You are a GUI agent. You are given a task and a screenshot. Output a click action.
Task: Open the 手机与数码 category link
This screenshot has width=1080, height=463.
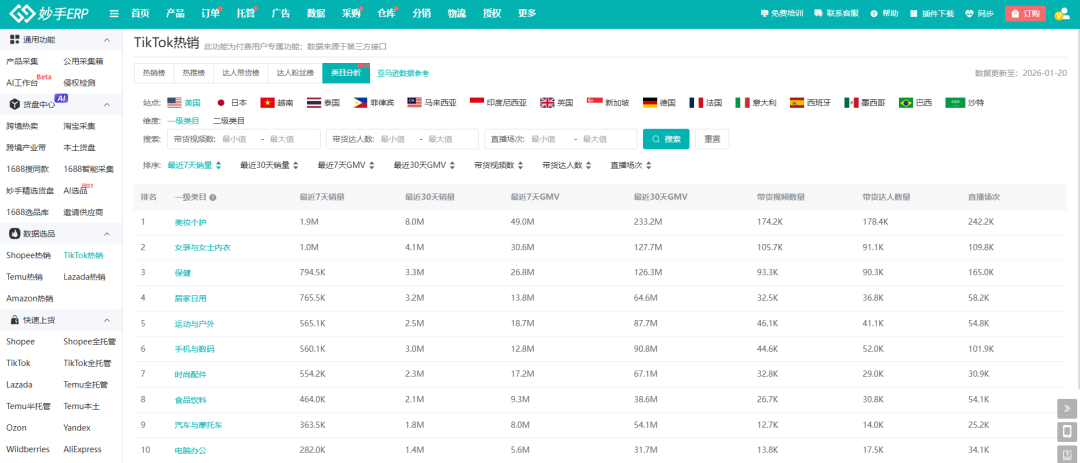tap(194, 349)
